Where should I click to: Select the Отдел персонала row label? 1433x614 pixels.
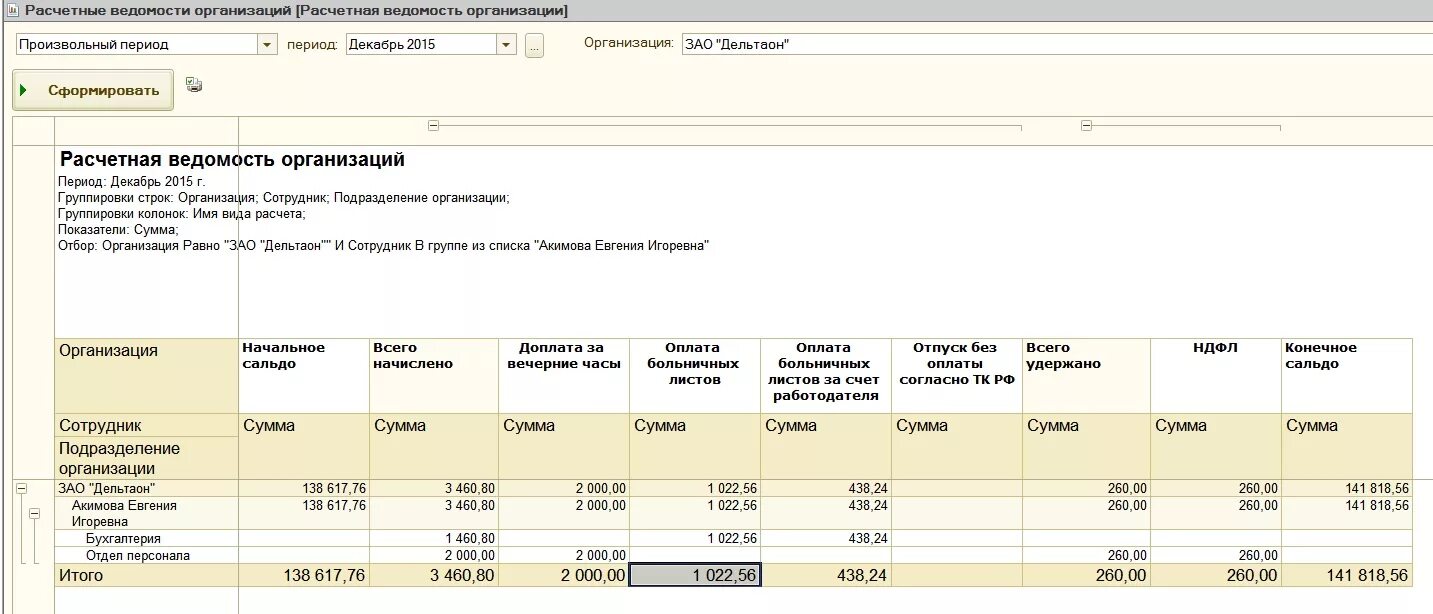[147, 555]
